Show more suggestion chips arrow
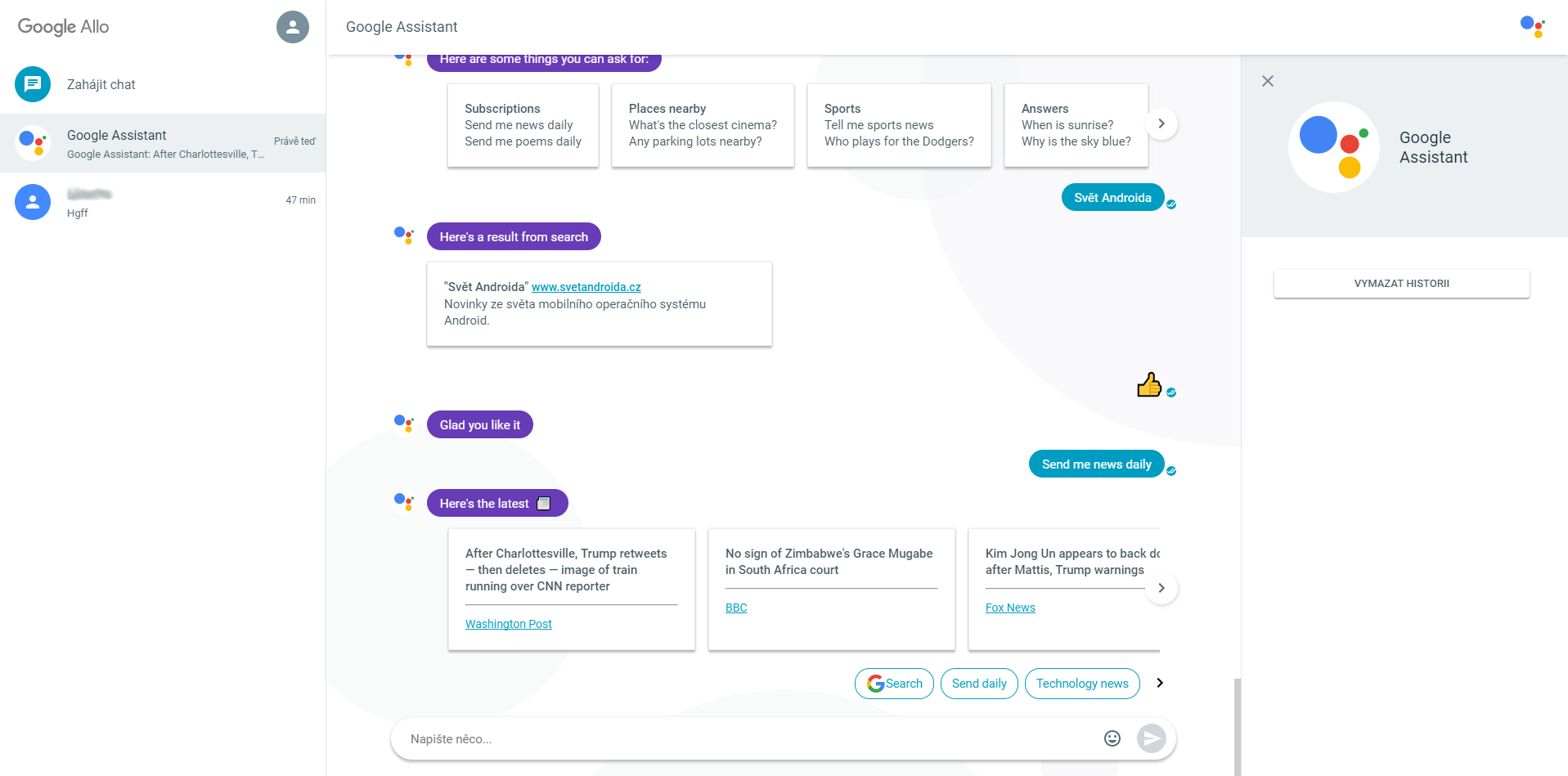Screen dimensions: 1568x776 coord(1160,683)
